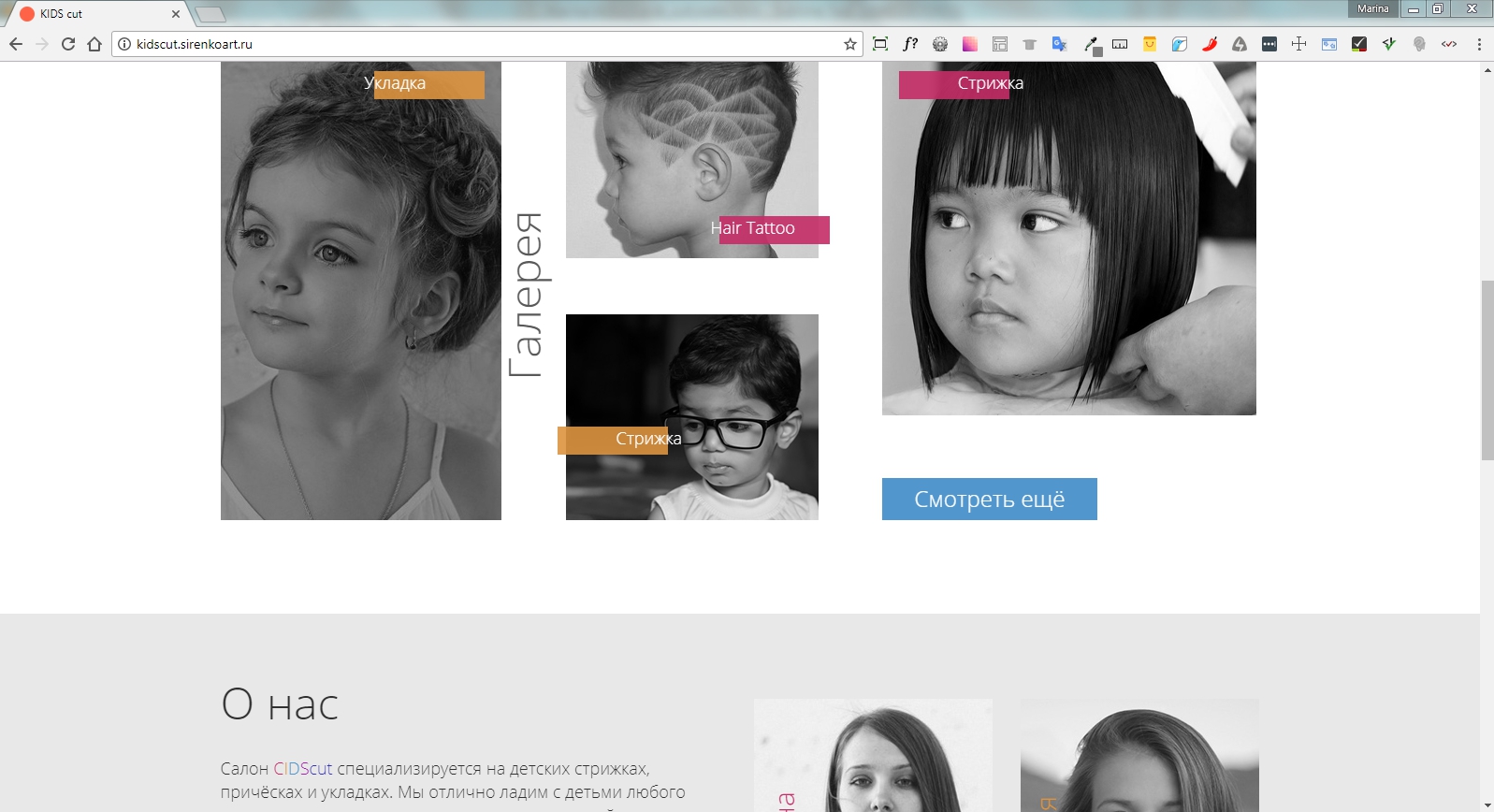Click the Смотреть ещё button
The image size is (1494, 812).
[x=989, y=500]
